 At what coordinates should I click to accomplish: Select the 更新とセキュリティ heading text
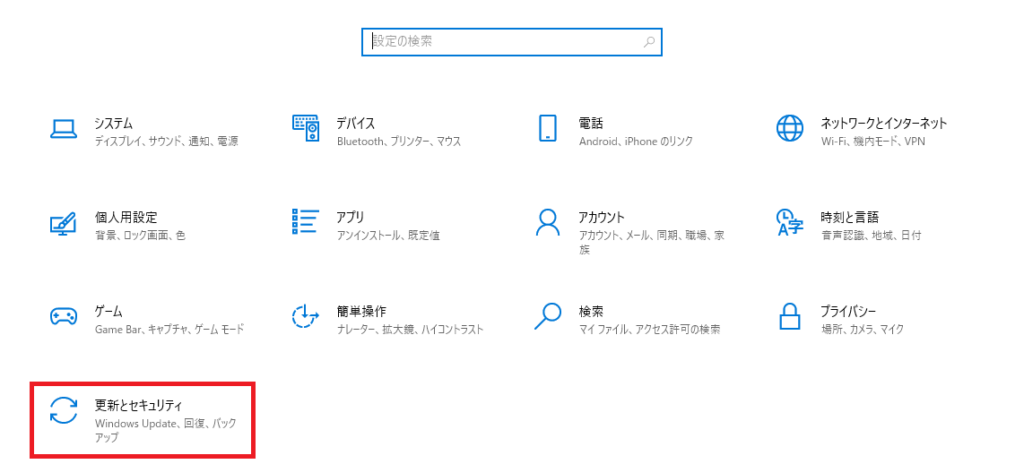pyautogui.click(x=146, y=404)
